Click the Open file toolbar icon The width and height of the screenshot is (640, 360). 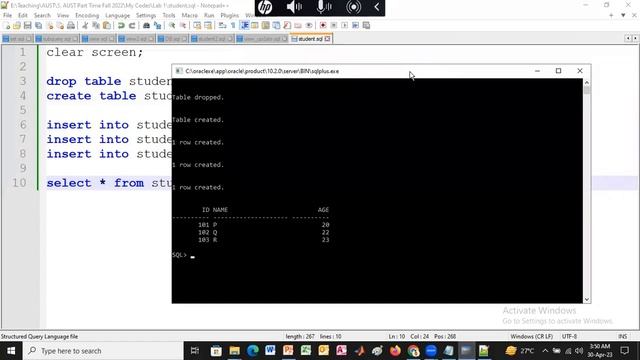click(17, 25)
